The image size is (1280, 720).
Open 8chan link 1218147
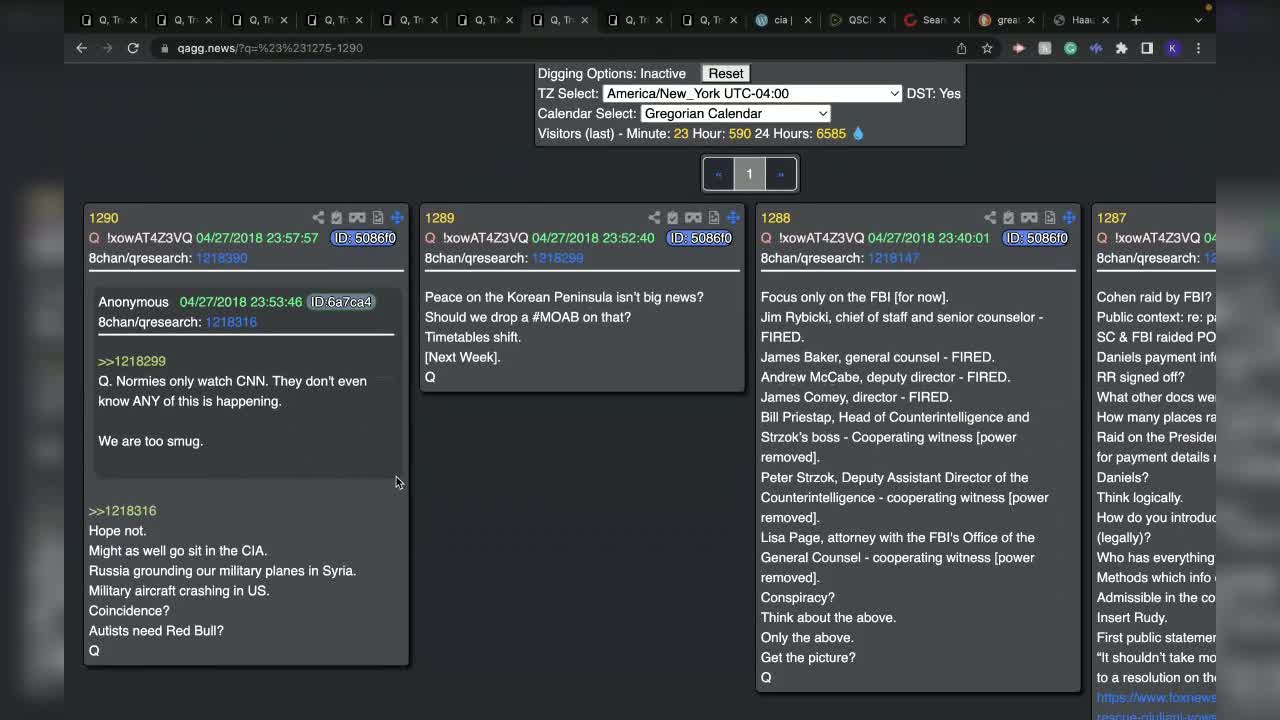[893, 257]
